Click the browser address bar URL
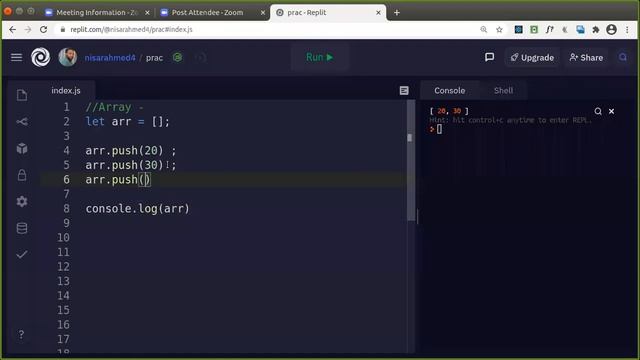Image resolution: width=640 pixels, height=360 pixels. pyautogui.click(x=131, y=29)
